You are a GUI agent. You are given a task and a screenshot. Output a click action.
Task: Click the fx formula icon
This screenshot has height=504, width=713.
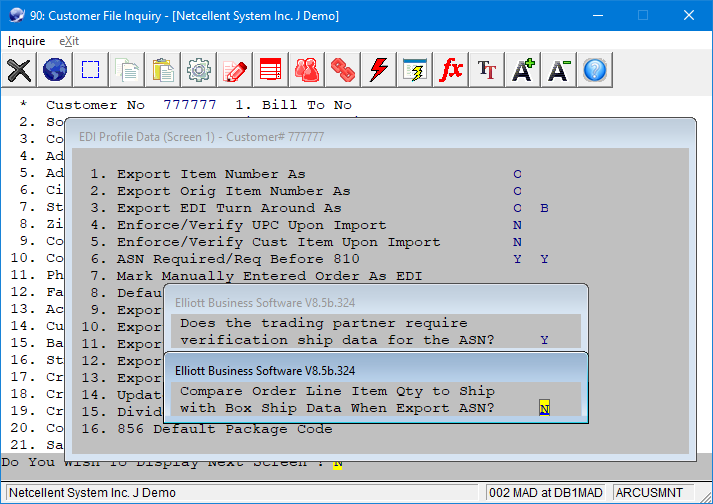coord(451,70)
